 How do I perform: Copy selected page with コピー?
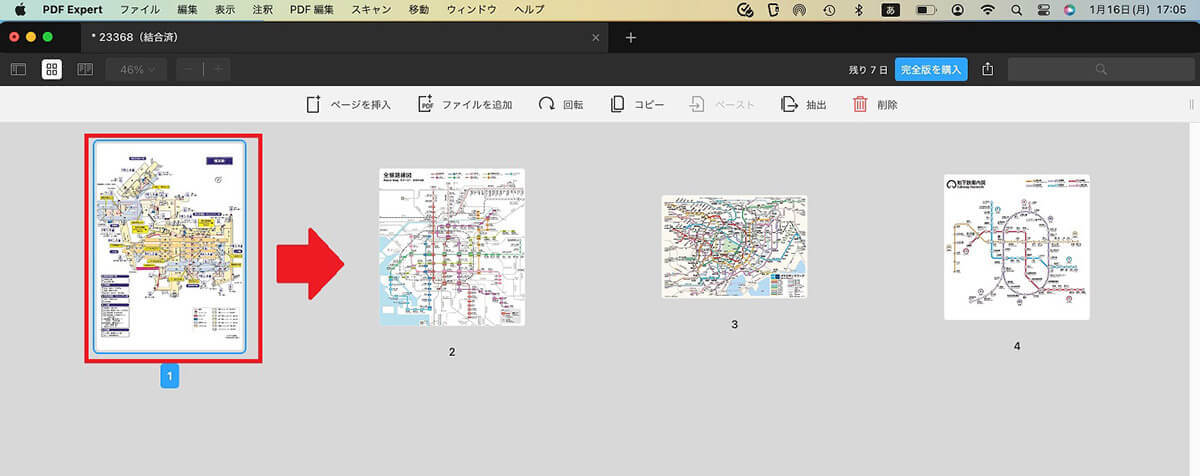[637, 104]
